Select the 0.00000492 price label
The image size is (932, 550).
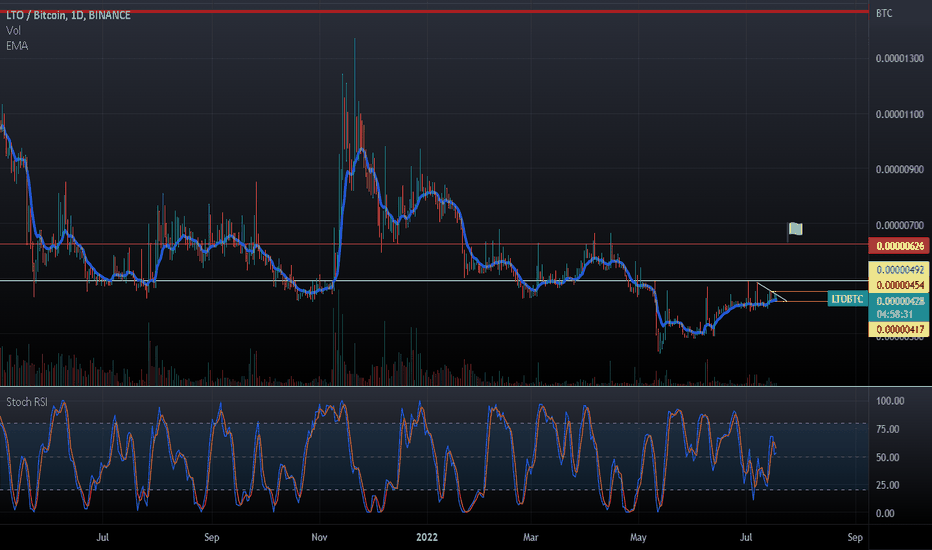(x=900, y=270)
